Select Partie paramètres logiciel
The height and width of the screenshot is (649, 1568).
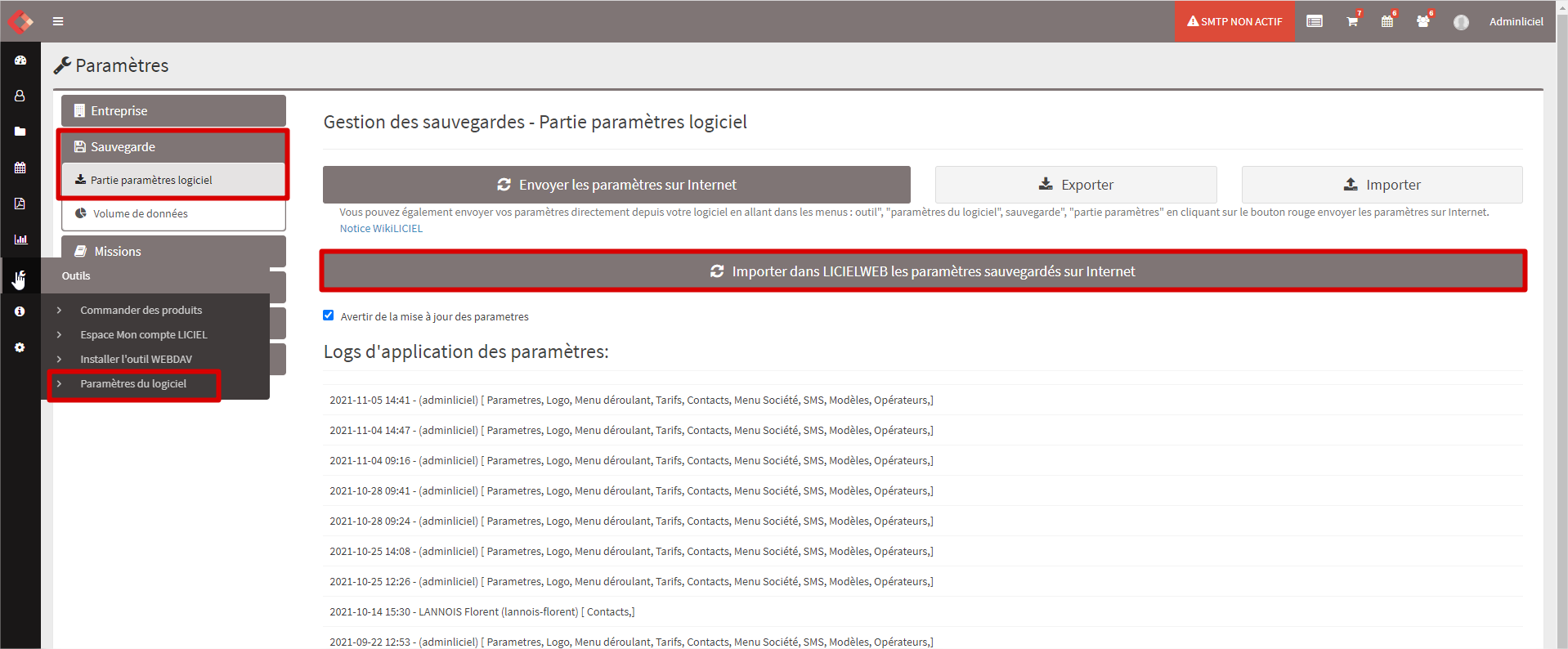[173, 180]
